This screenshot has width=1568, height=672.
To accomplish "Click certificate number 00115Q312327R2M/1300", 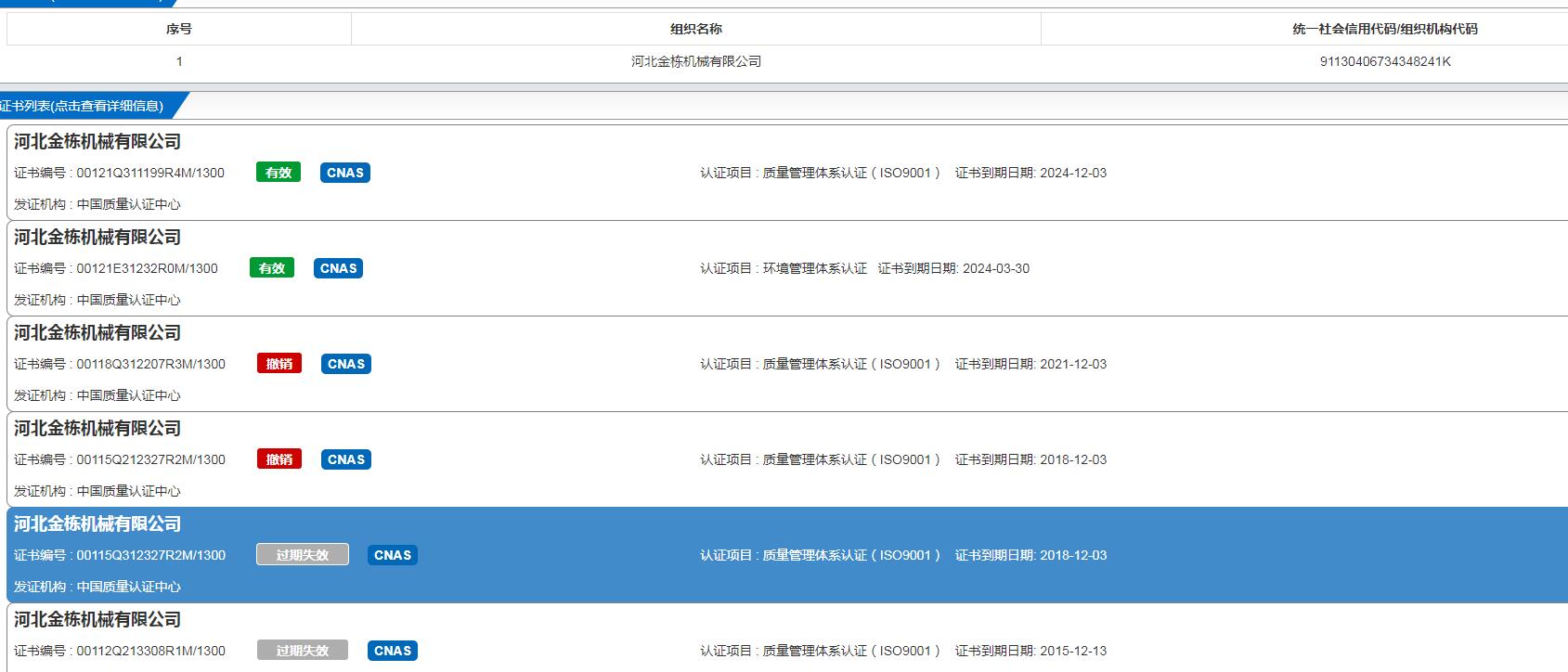I will click(x=150, y=555).
